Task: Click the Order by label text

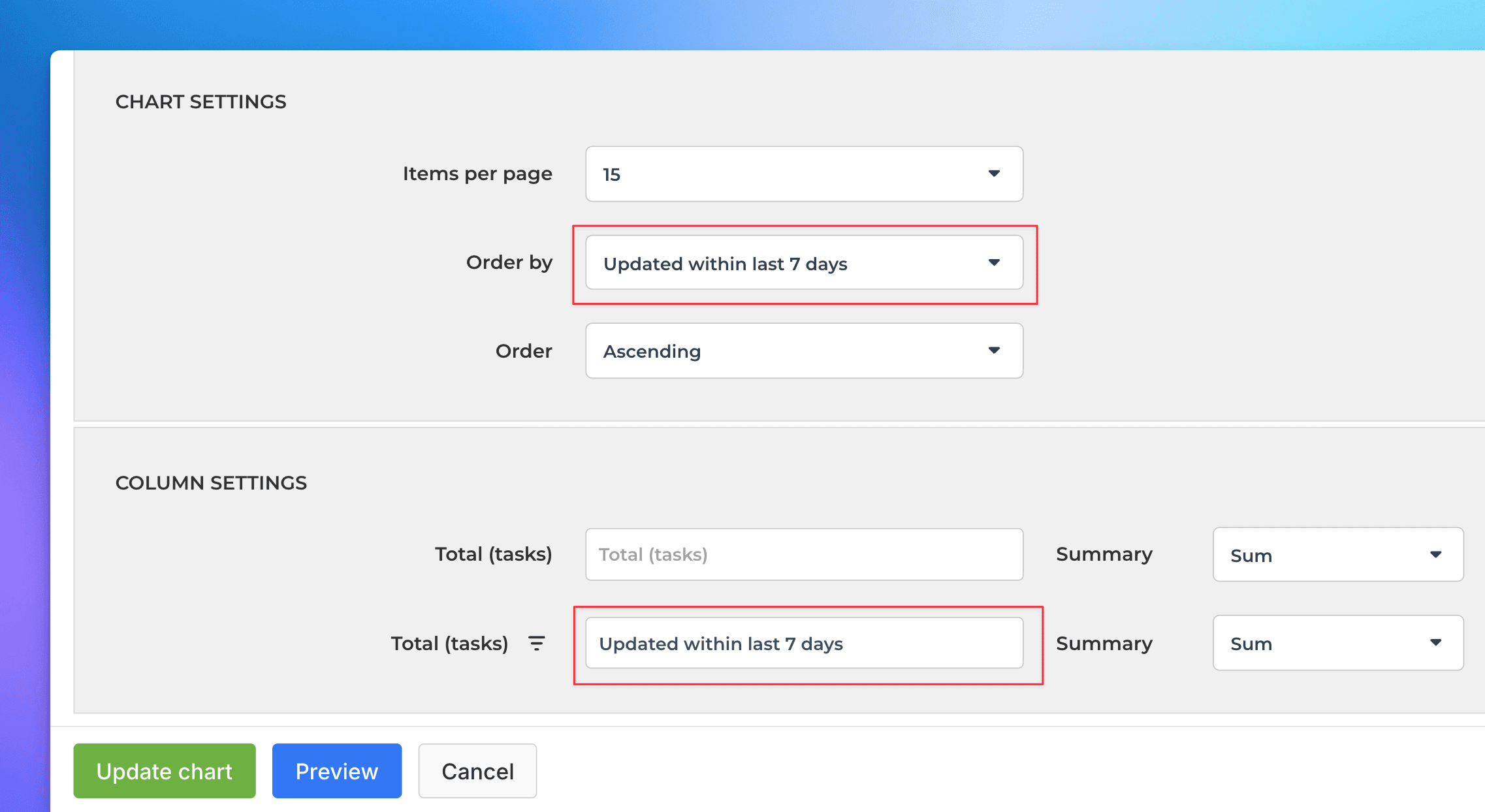Action: point(509,262)
